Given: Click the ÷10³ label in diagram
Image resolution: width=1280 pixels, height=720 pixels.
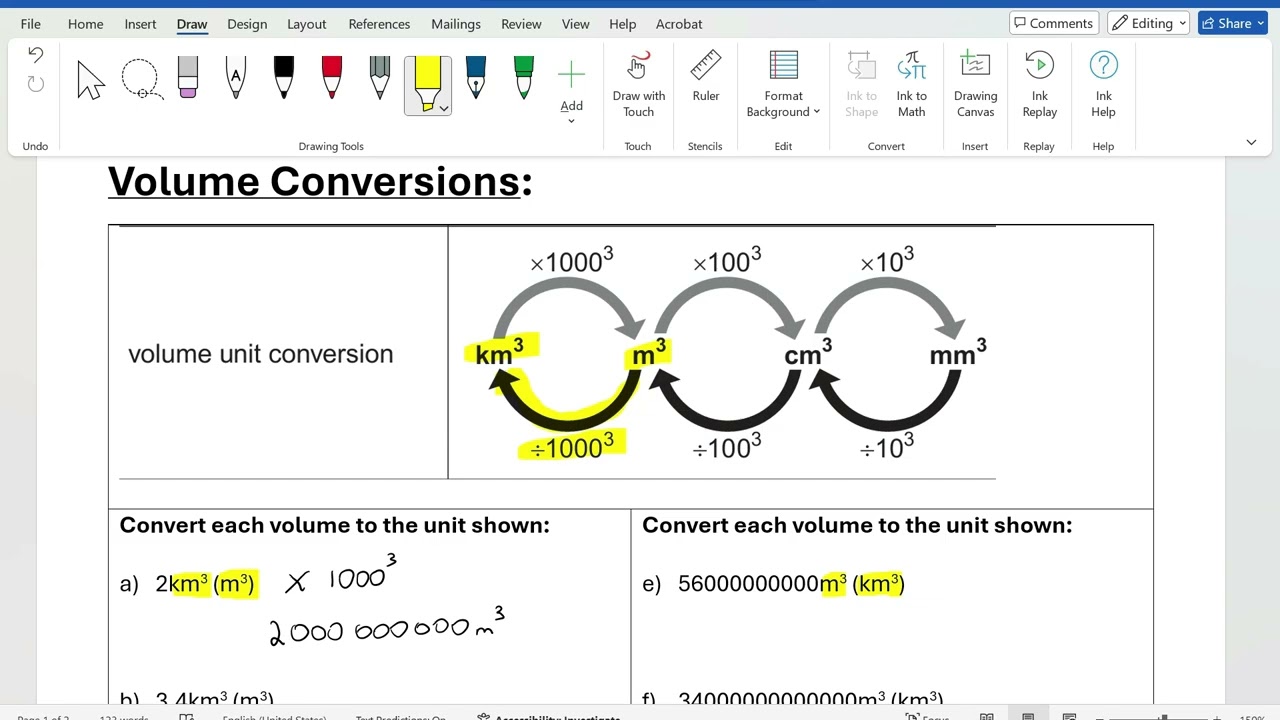Looking at the screenshot, I should [887, 446].
